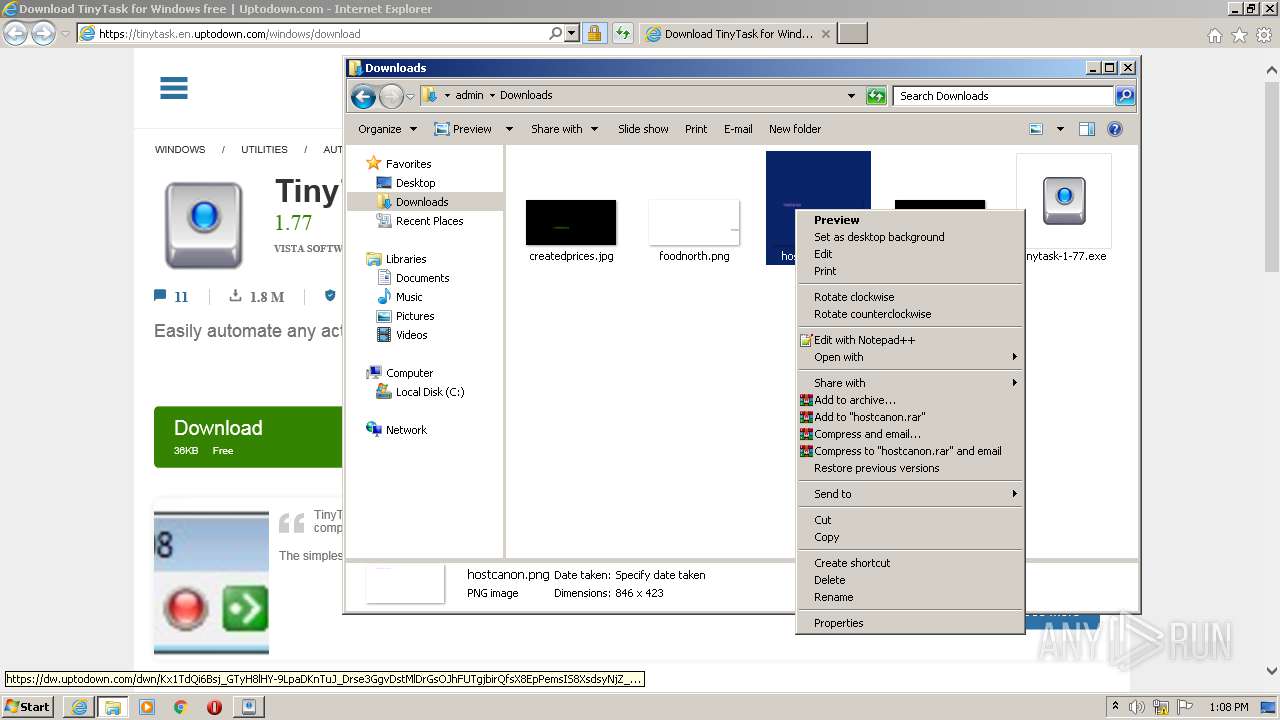Click the Internet Explorer home icon

[1214, 34]
